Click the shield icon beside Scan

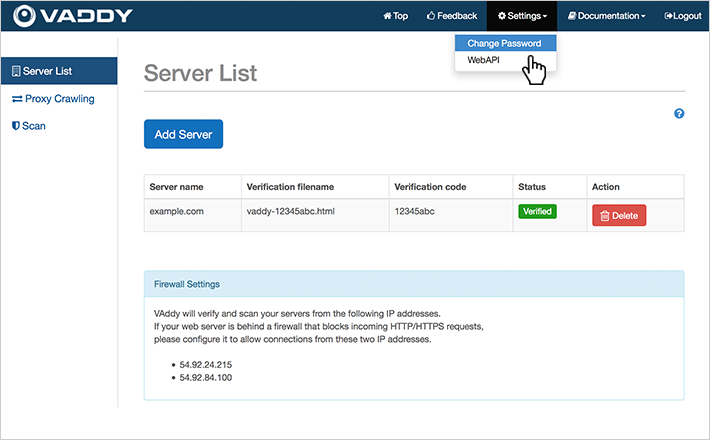[16, 126]
